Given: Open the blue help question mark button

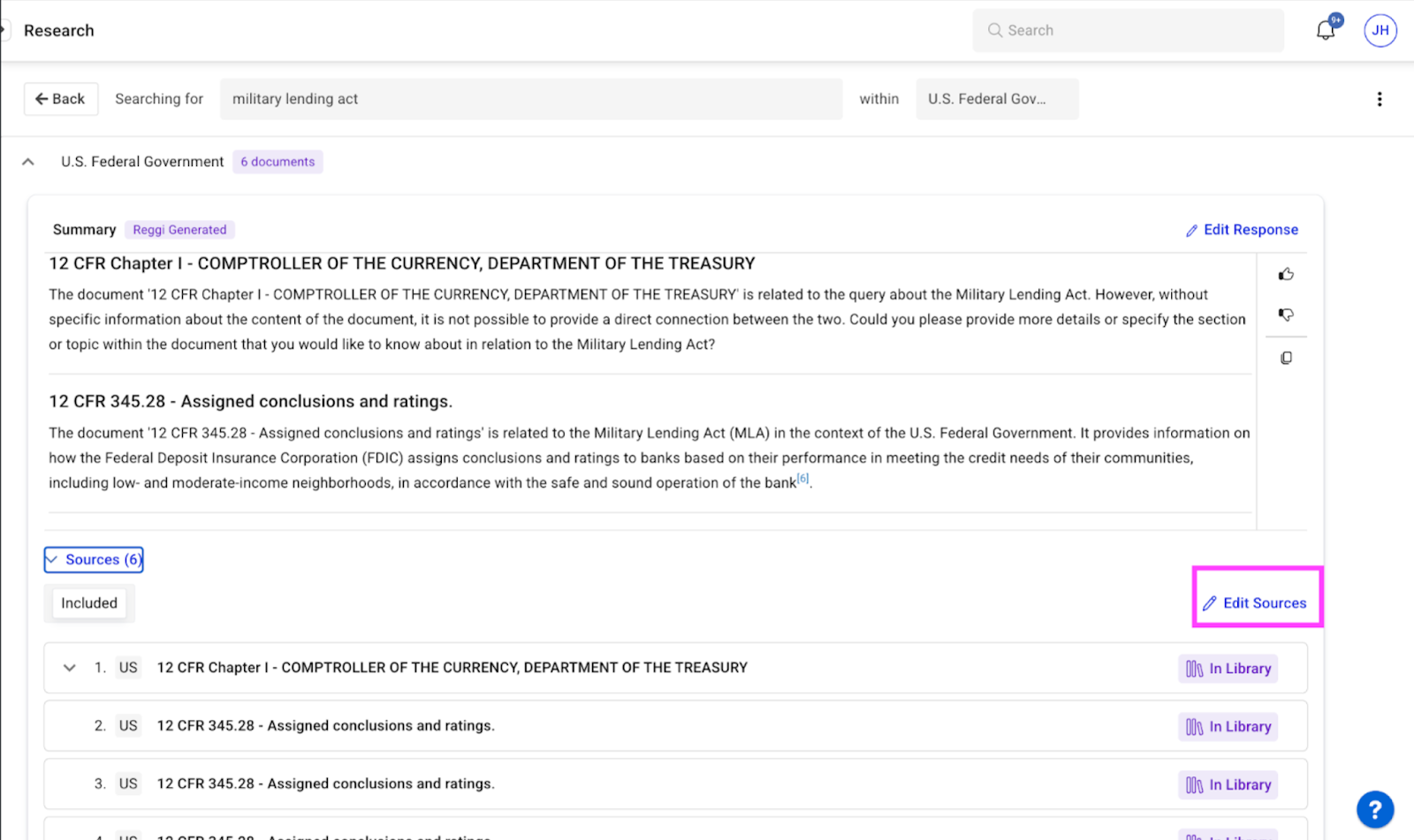Looking at the screenshot, I should (x=1374, y=808).
